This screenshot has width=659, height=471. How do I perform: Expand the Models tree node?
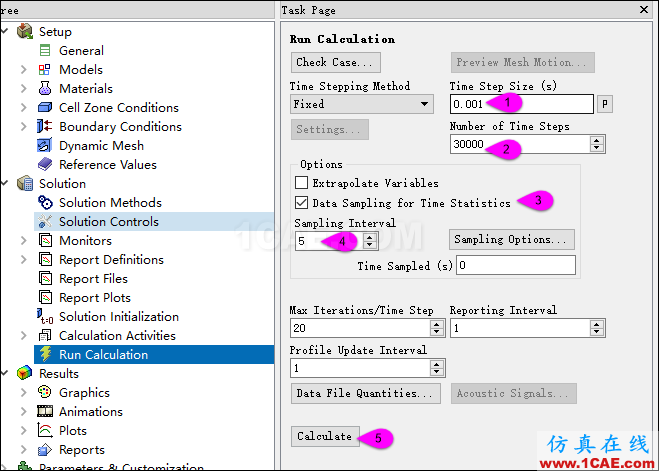point(24,70)
